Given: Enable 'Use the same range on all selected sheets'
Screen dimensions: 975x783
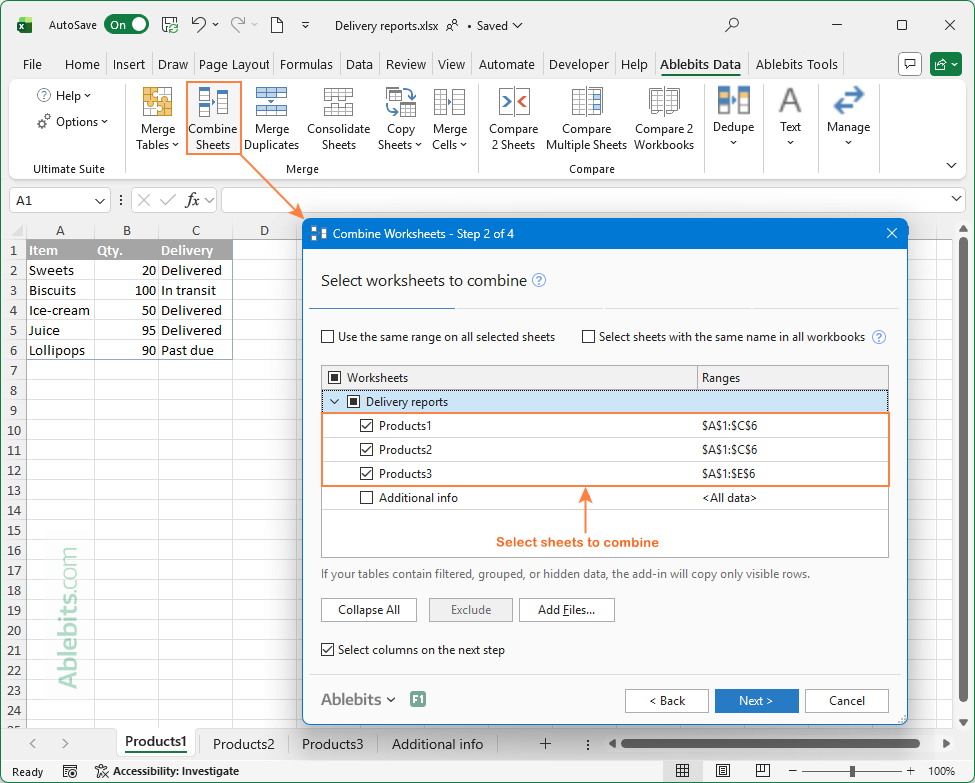Looking at the screenshot, I should (x=327, y=337).
